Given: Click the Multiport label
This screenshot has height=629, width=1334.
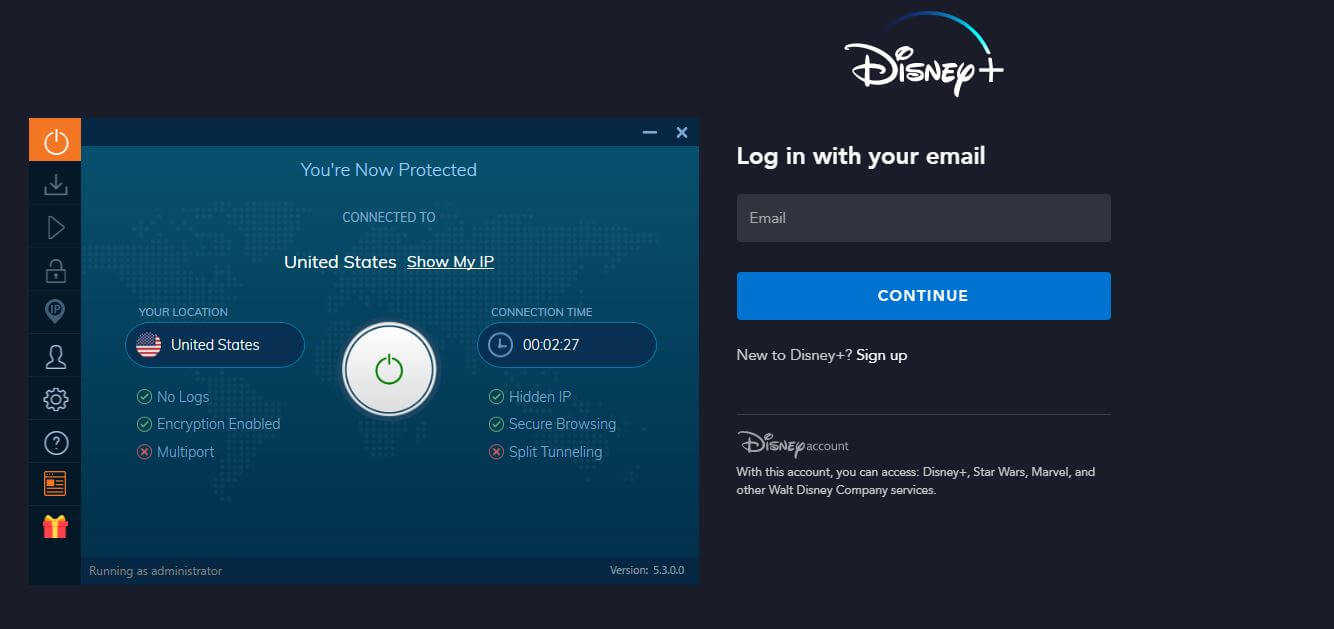Looking at the screenshot, I should click(186, 452).
